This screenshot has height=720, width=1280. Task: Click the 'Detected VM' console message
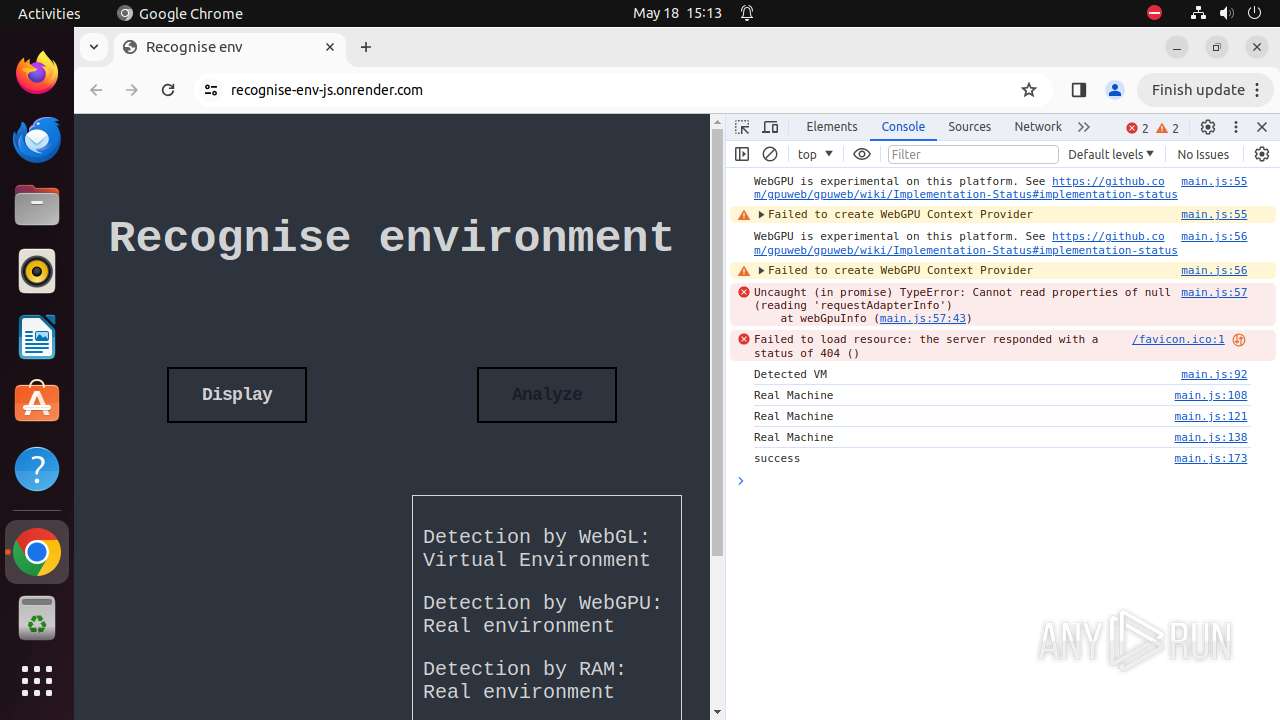point(790,374)
